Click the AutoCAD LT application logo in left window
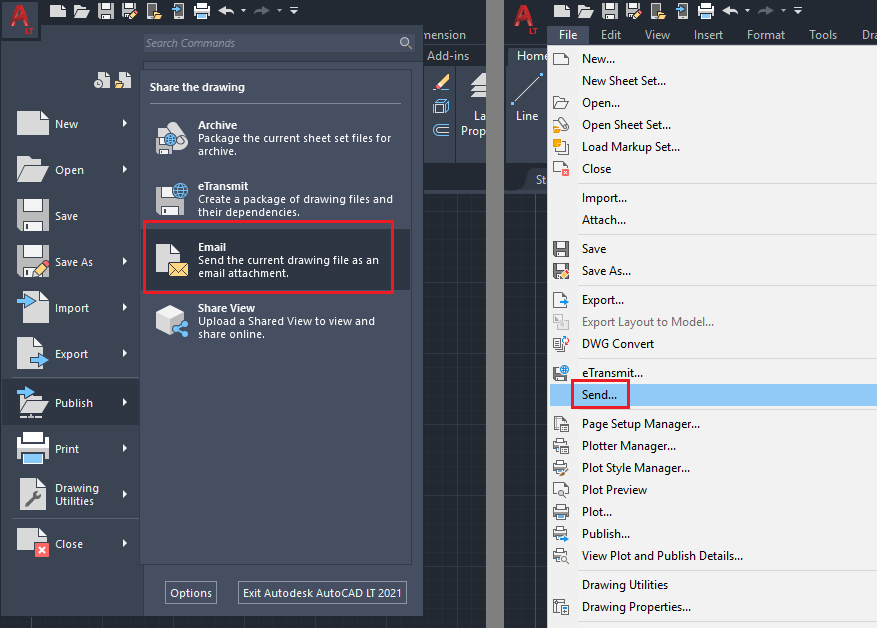This screenshot has height=628, width=877. coord(20,18)
